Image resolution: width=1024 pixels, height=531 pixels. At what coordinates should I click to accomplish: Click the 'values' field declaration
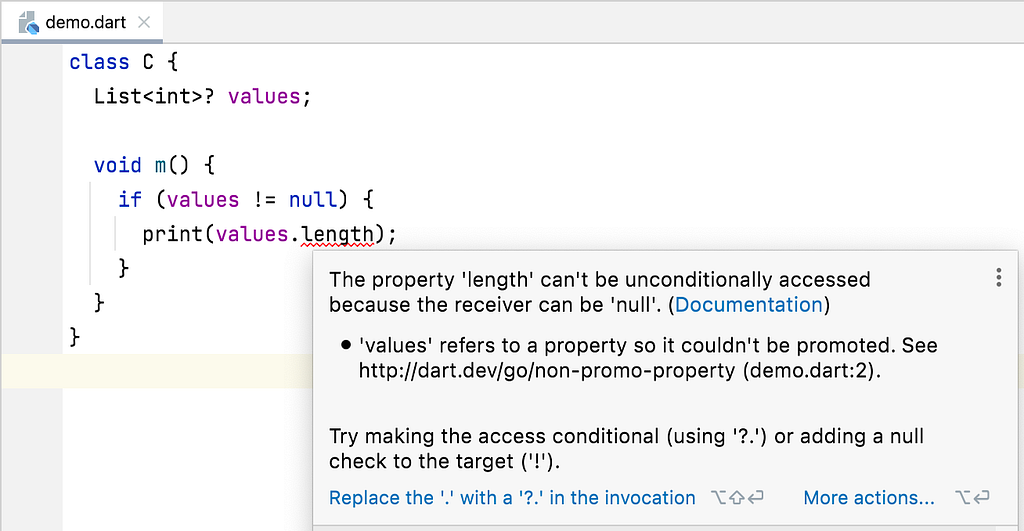coord(264,97)
